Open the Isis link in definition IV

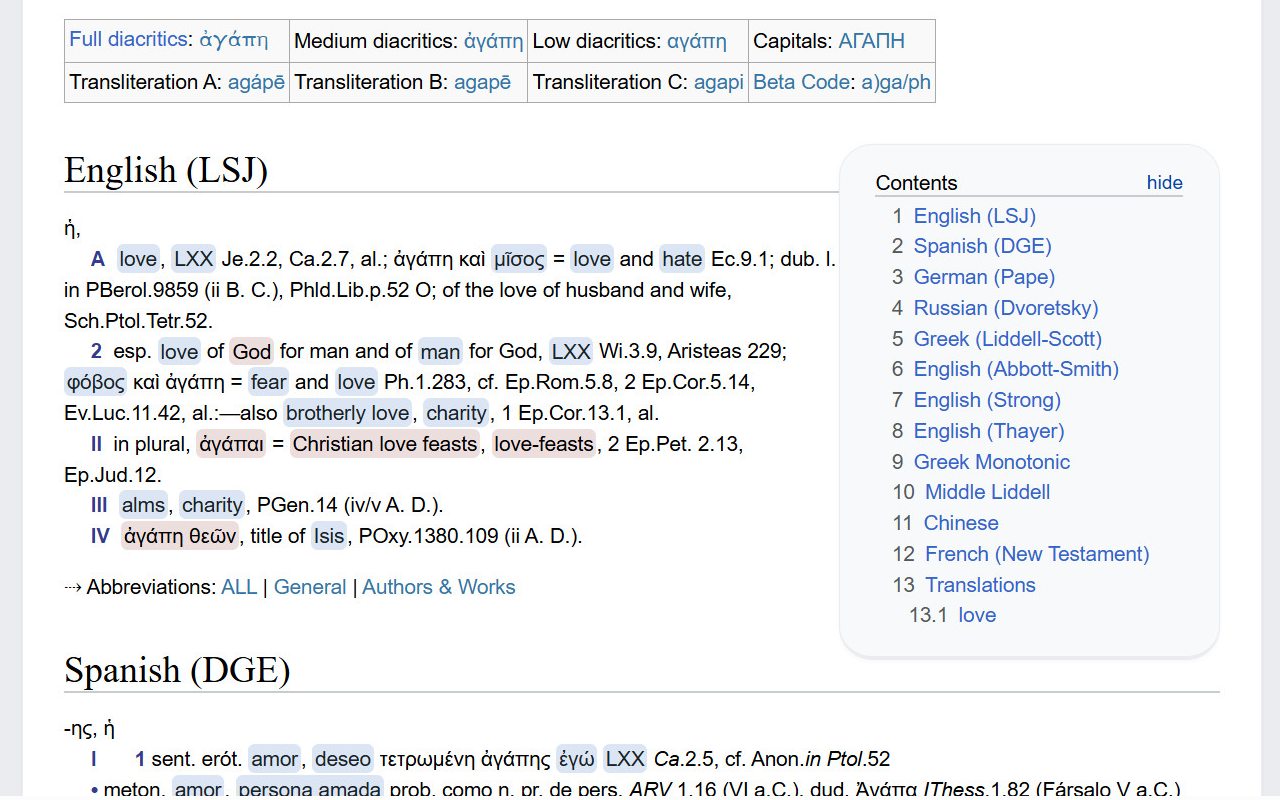tap(327, 536)
